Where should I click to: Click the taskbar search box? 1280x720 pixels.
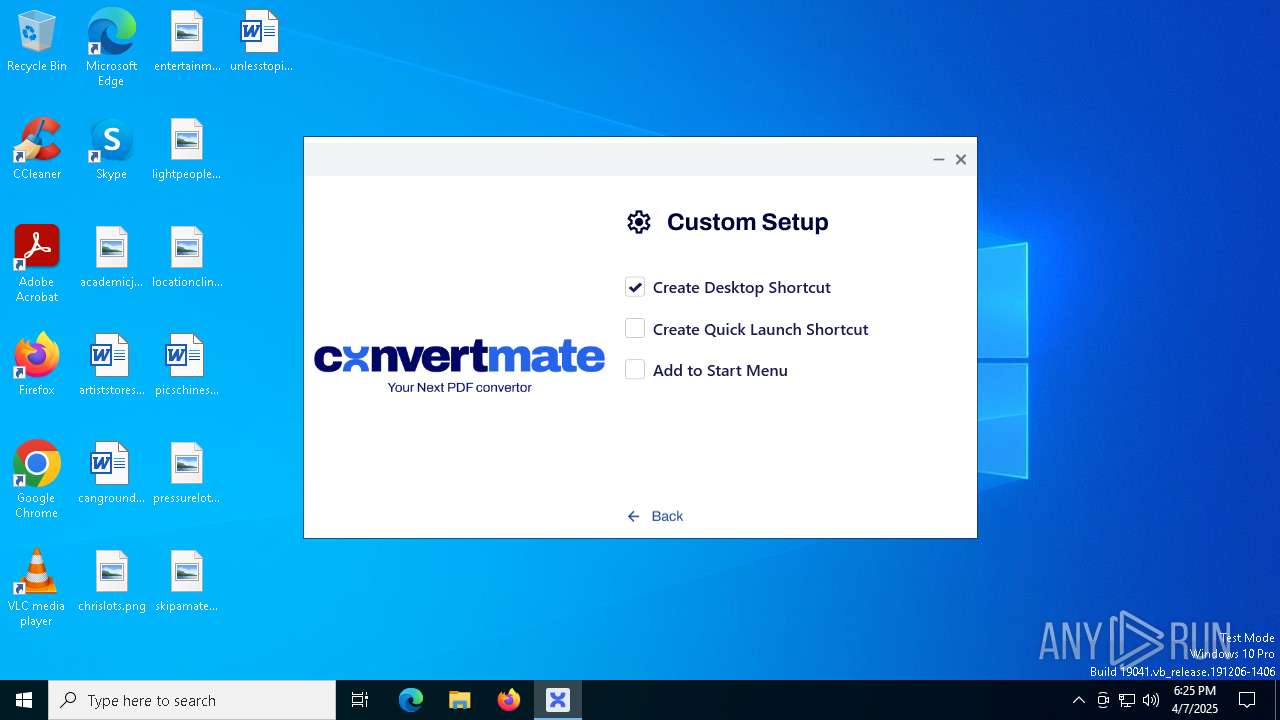(x=192, y=700)
